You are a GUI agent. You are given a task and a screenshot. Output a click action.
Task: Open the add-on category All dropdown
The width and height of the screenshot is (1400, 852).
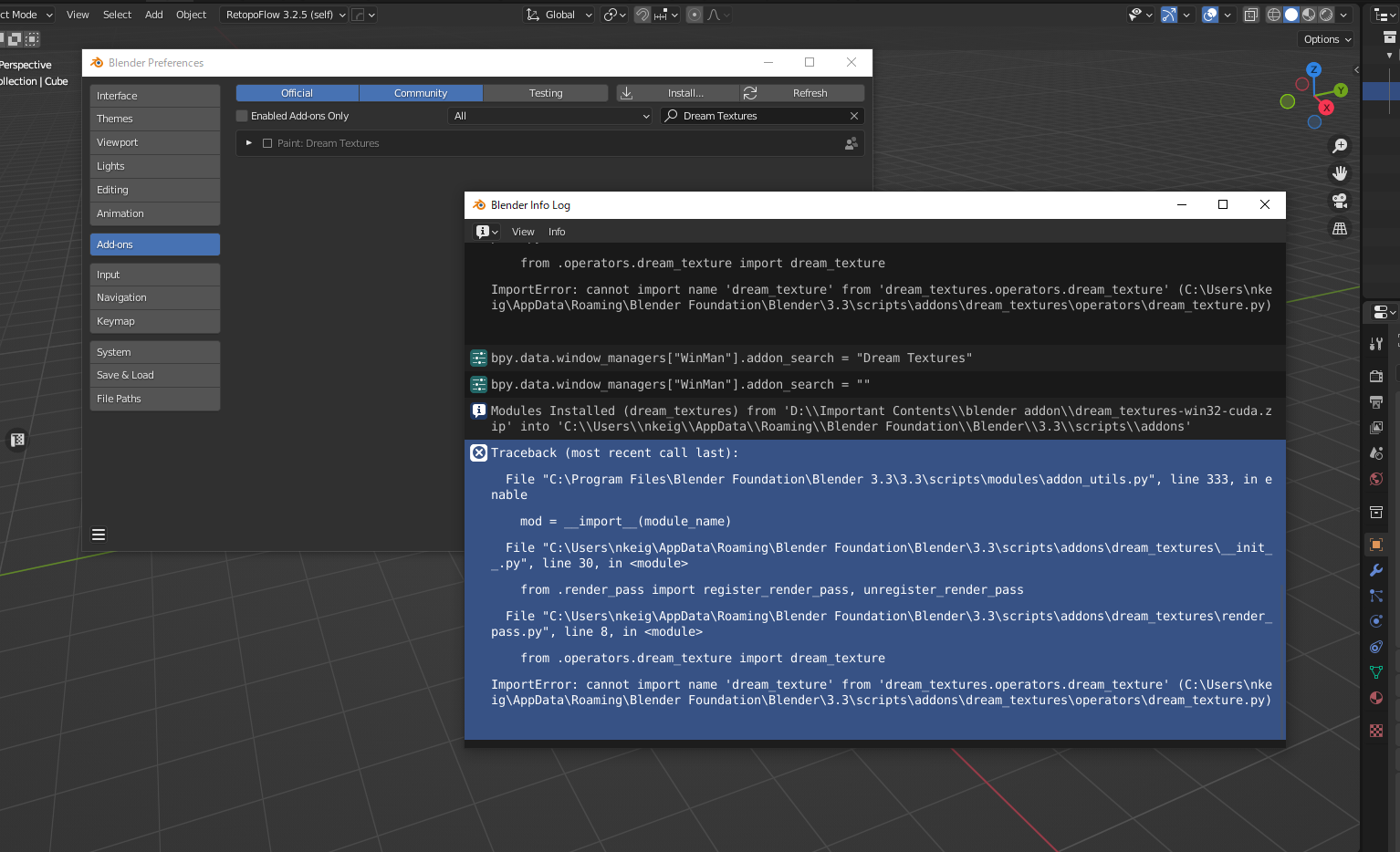pos(550,116)
